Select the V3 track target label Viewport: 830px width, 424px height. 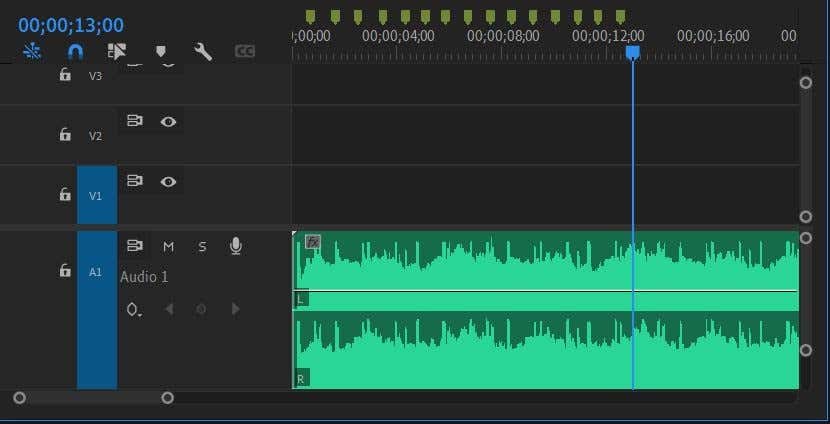[x=95, y=76]
